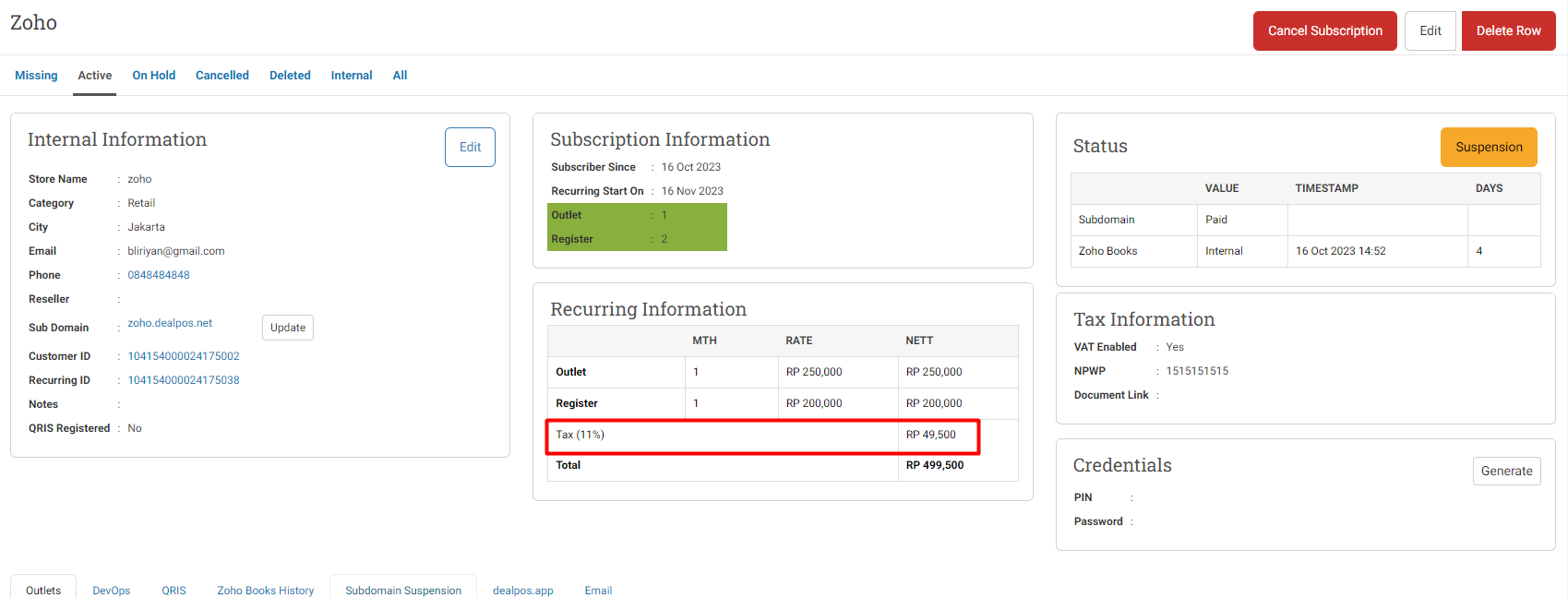Open Customer ID 104154000024175002 link
This screenshot has width=1568, height=598.
pos(184,356)
